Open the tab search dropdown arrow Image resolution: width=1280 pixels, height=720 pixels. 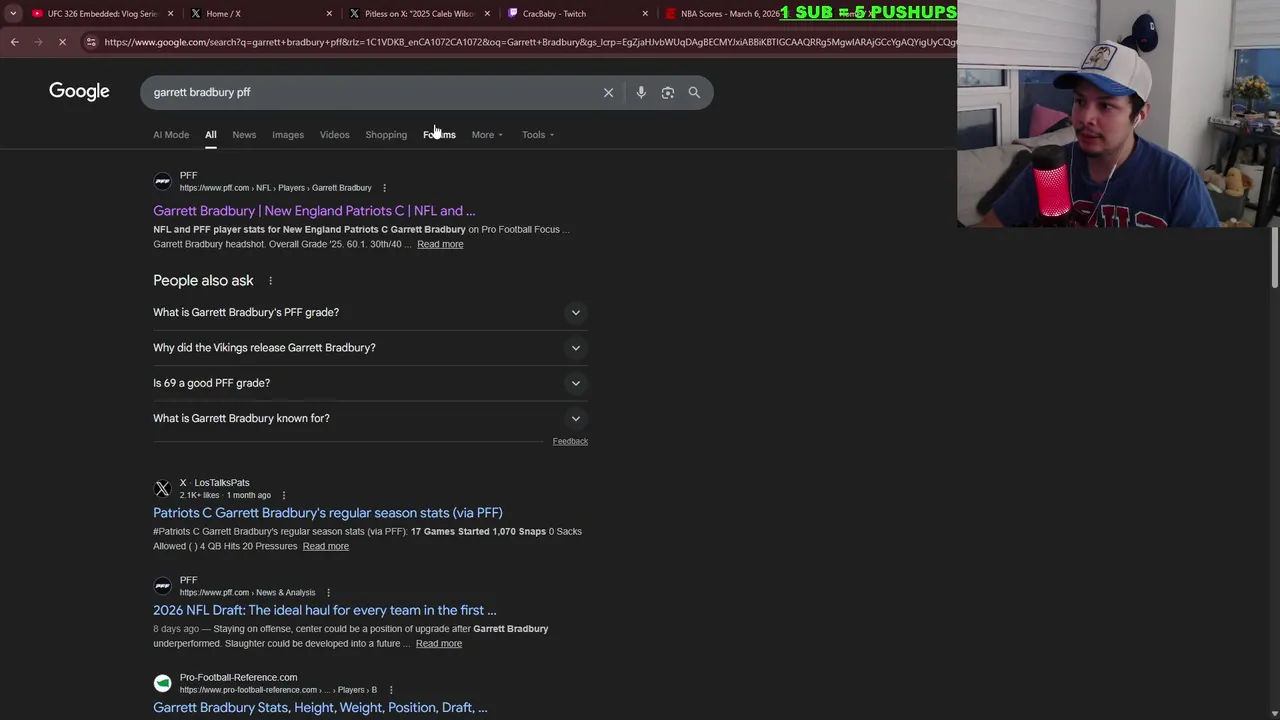coord(13,14)
